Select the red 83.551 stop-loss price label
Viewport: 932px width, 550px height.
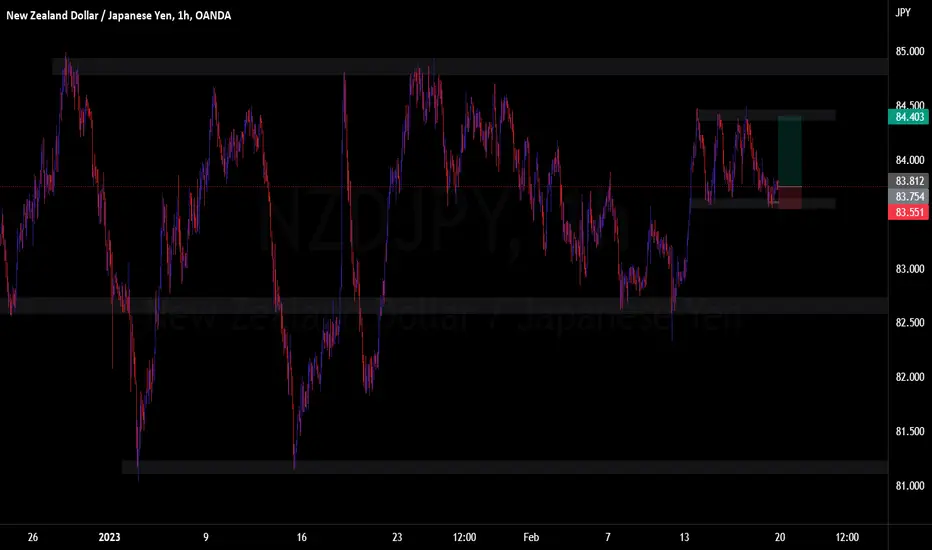click(908, 212)
